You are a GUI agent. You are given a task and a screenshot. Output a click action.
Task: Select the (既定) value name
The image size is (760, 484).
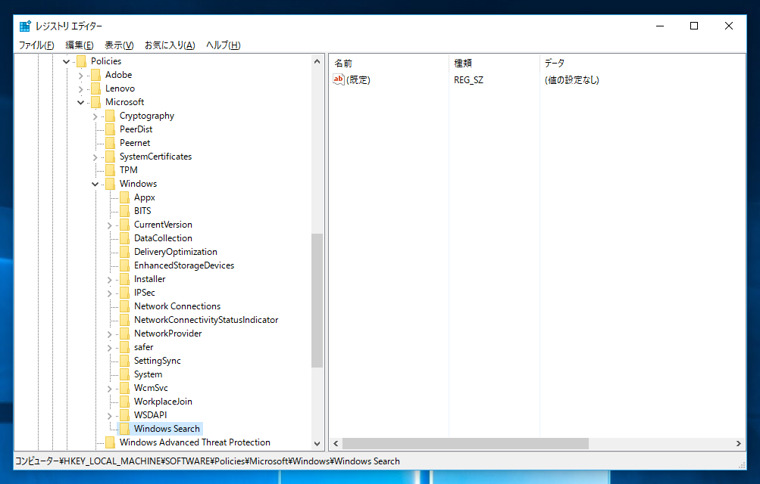[358, 79]
